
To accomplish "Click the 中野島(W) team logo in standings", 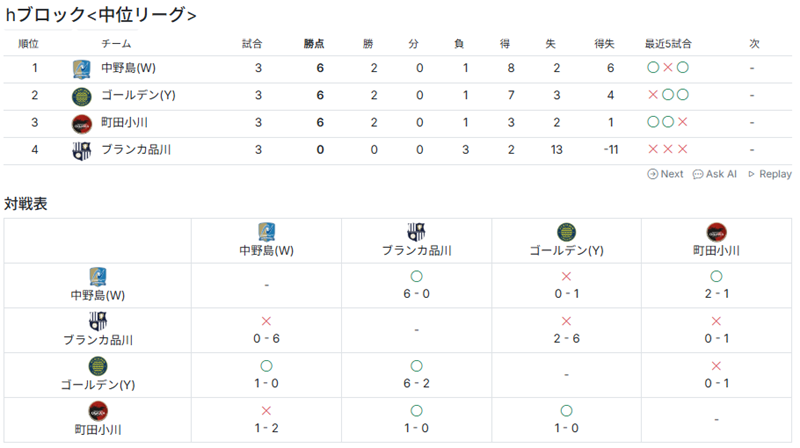I will [x=81, y=69].
